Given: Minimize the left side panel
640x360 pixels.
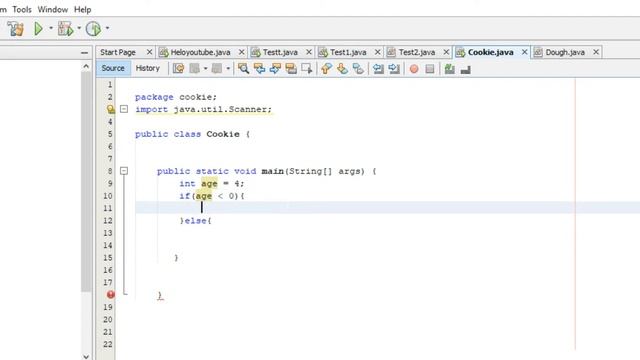Looking at the screenshot, I should [84, 53].
